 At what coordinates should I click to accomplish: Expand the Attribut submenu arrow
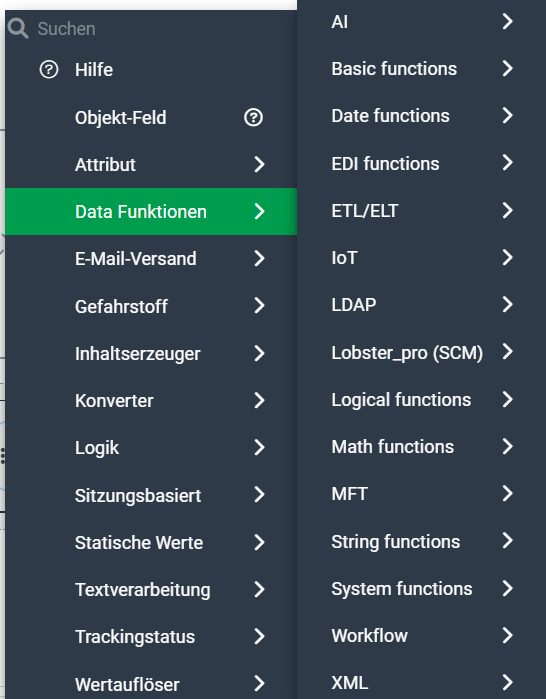tap(259, 164)
